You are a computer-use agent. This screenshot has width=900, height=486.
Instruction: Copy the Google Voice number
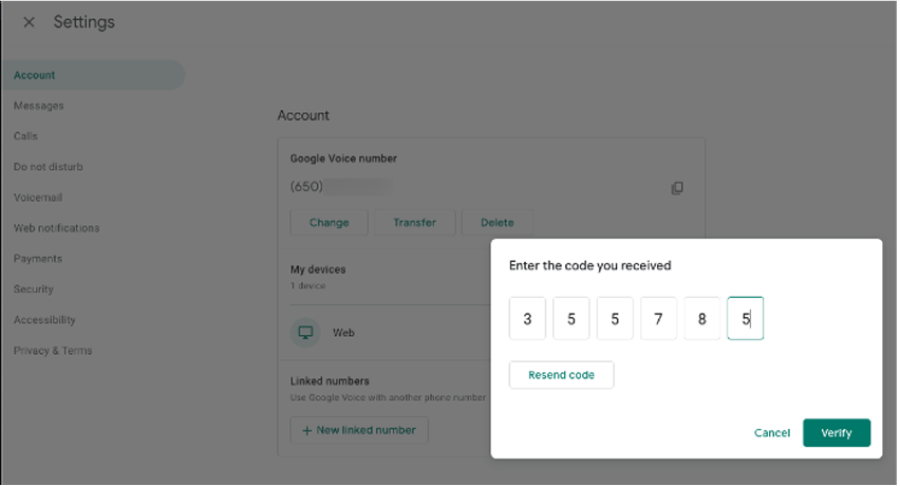[677, 188]
